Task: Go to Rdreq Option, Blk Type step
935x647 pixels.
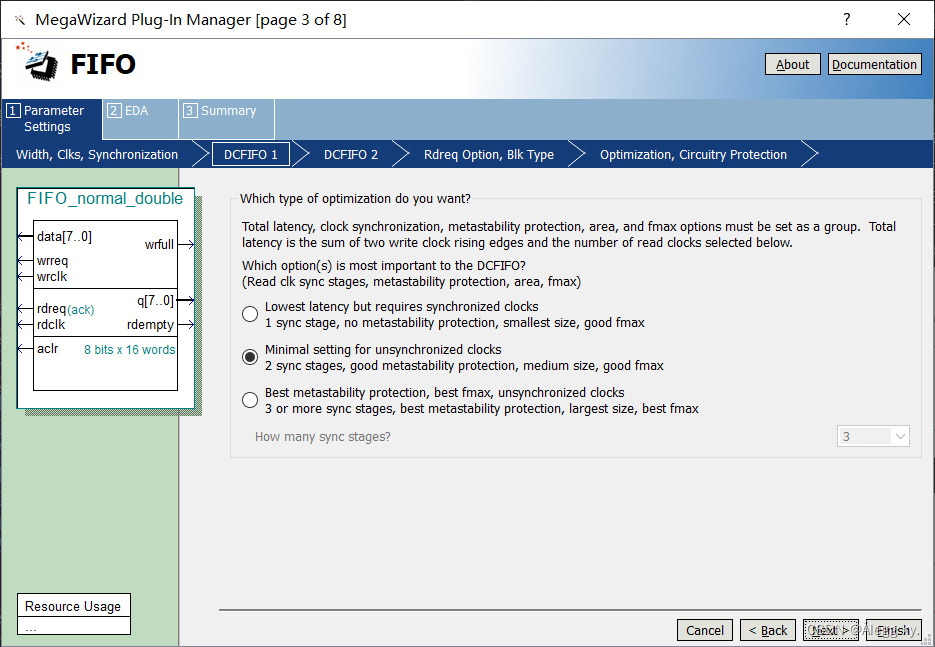Action: [489, 154]
